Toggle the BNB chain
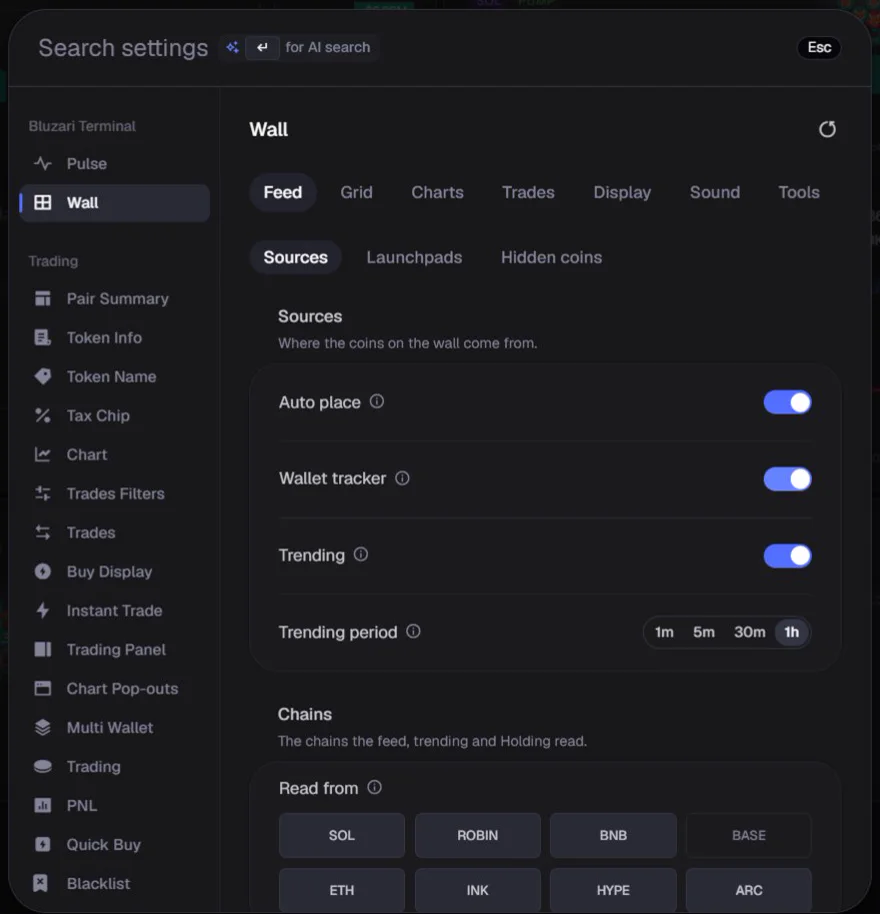The height and width of the screenshot is (914, 880). [x=613, y=835]
